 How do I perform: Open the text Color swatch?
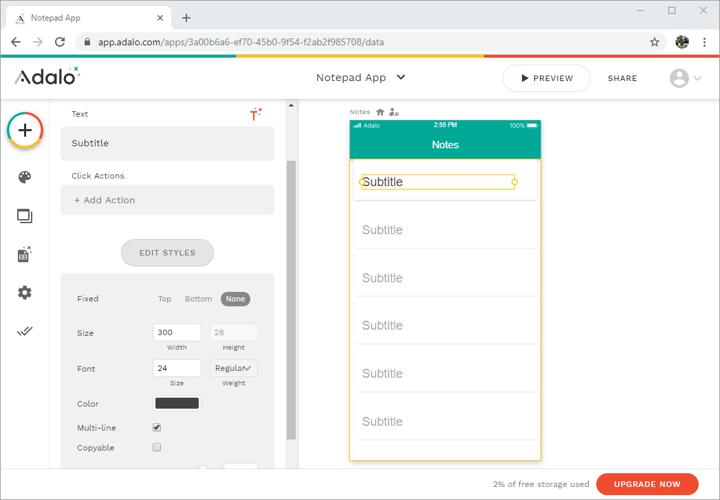177,403
